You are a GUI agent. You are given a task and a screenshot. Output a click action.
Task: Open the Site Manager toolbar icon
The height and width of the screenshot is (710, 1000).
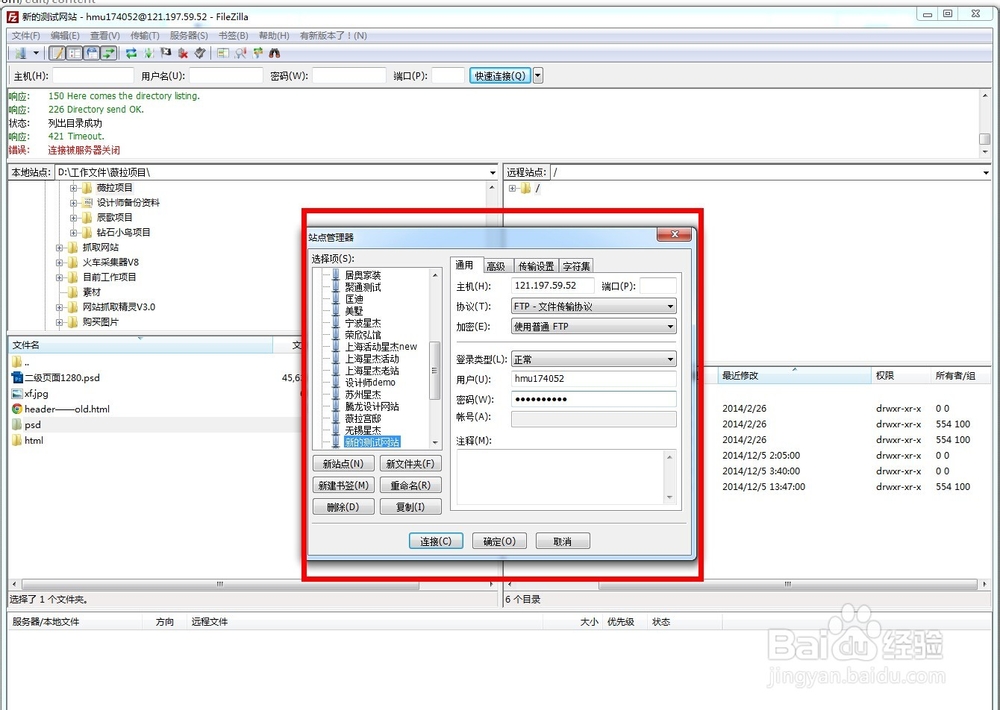pyautogui.click(x=21, y=53)
